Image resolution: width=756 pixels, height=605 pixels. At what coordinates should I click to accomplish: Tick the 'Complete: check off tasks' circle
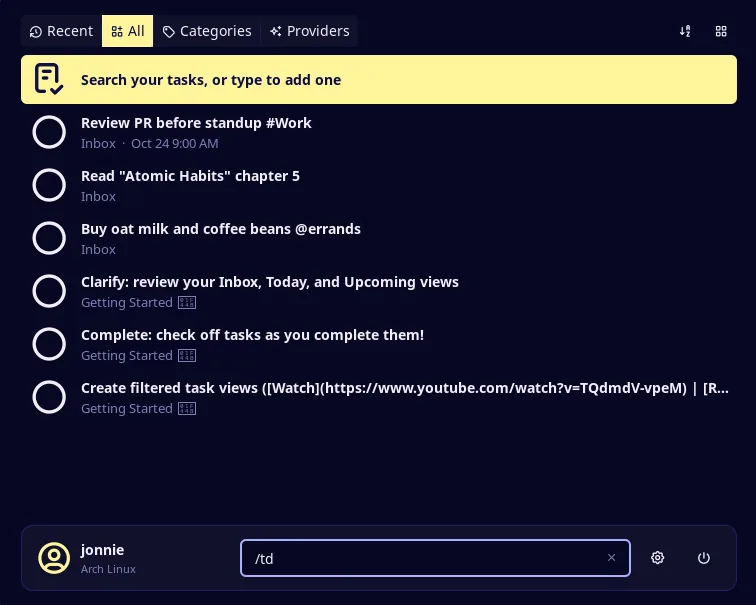pyautogui.click(x=49, y=344)
